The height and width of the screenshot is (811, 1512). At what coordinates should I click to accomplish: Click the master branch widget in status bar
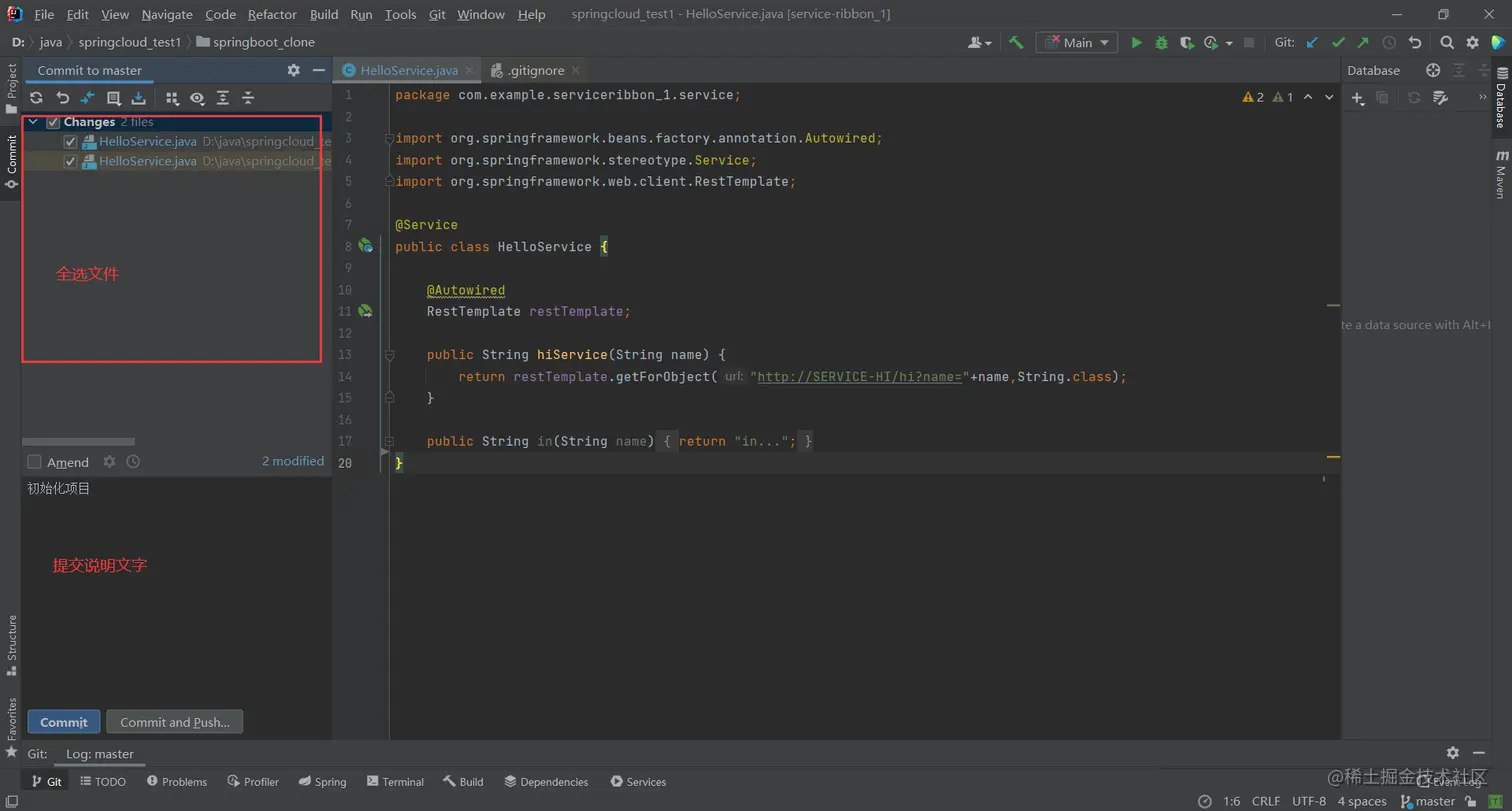(x=1428, y=801)
